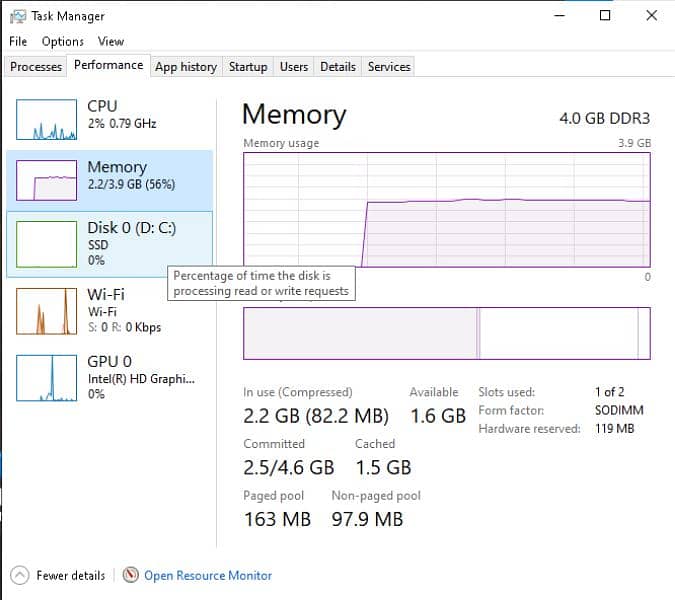
Task: Switch to the Details tab
Action: tap(338, 67)
